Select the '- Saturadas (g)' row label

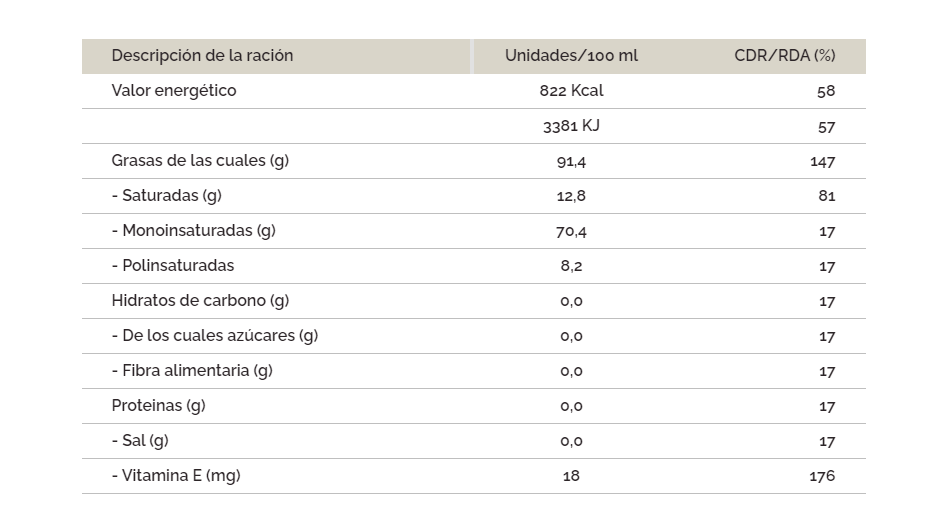(x=166, y=196)
